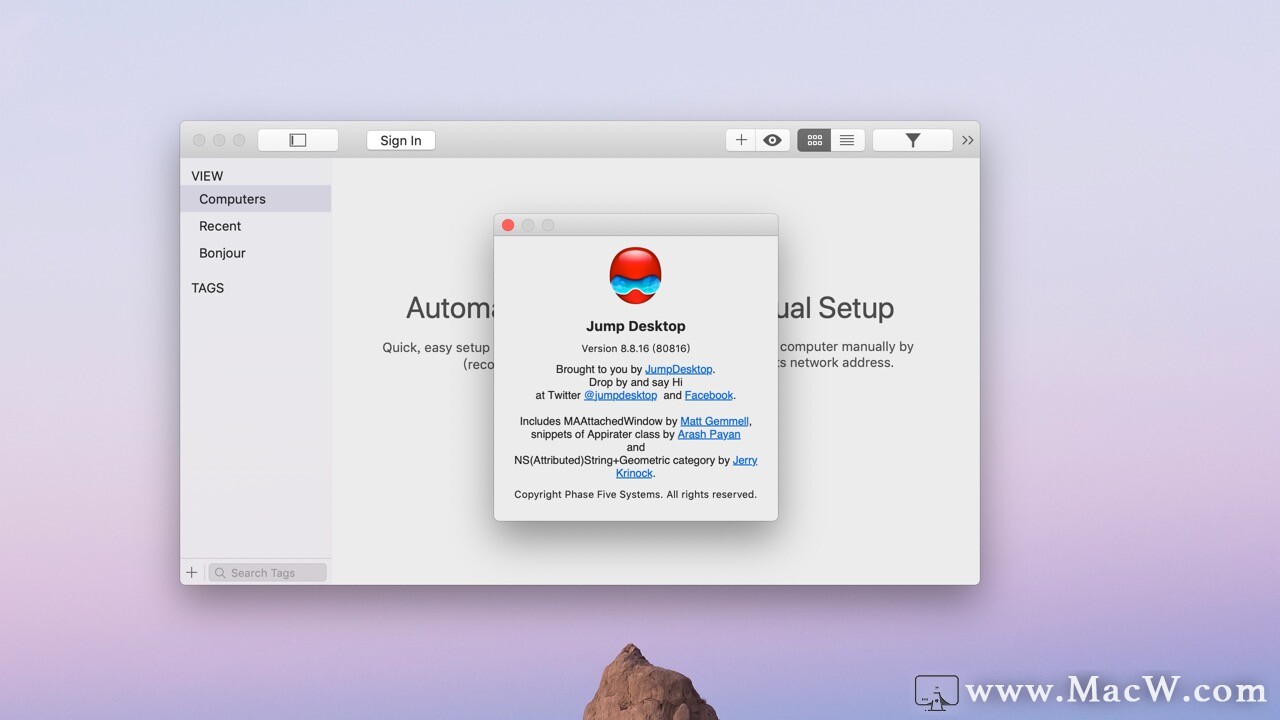The height and width of the screenshot is (720, 1280).
Task: Click the TAGS section header
Action: (x=208, y=288)
